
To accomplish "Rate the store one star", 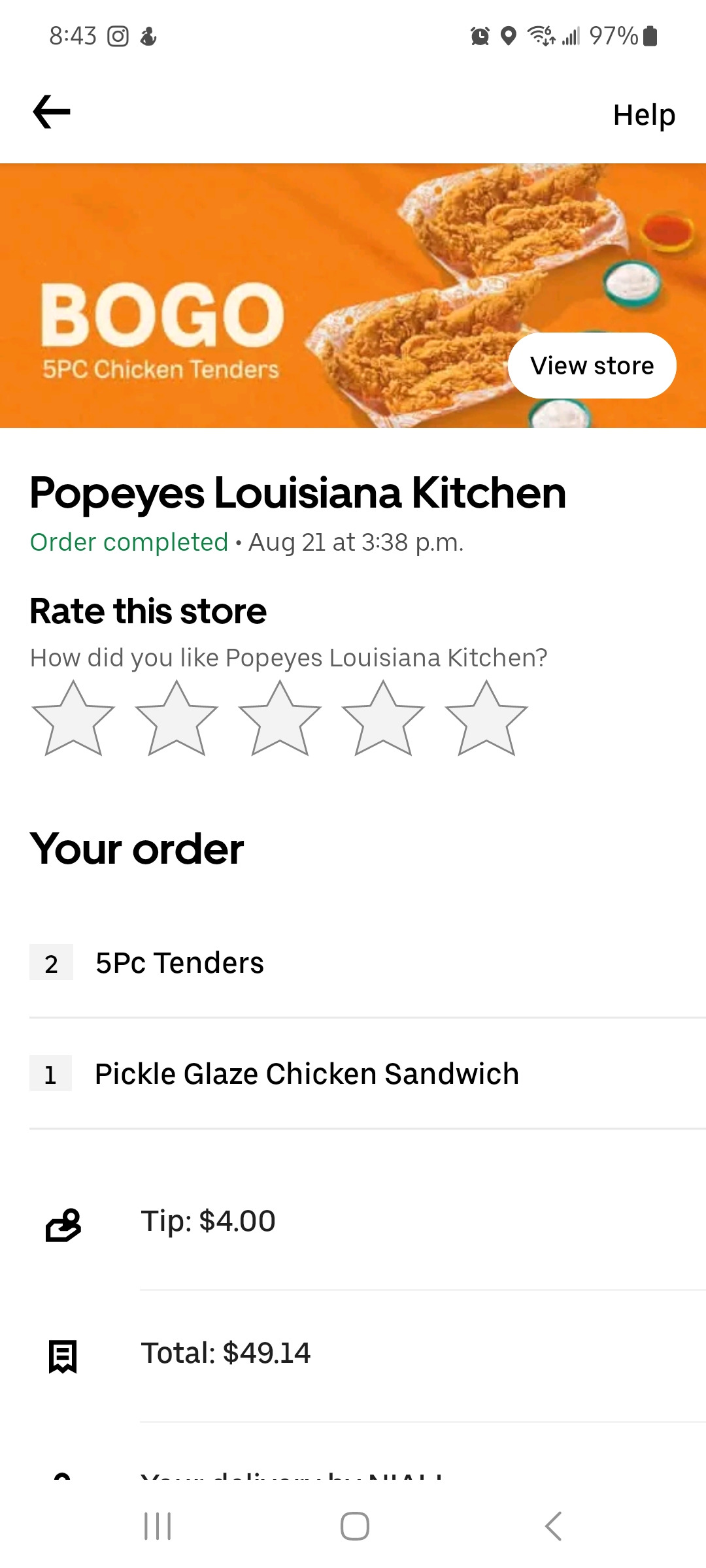I will pos(73,719).
